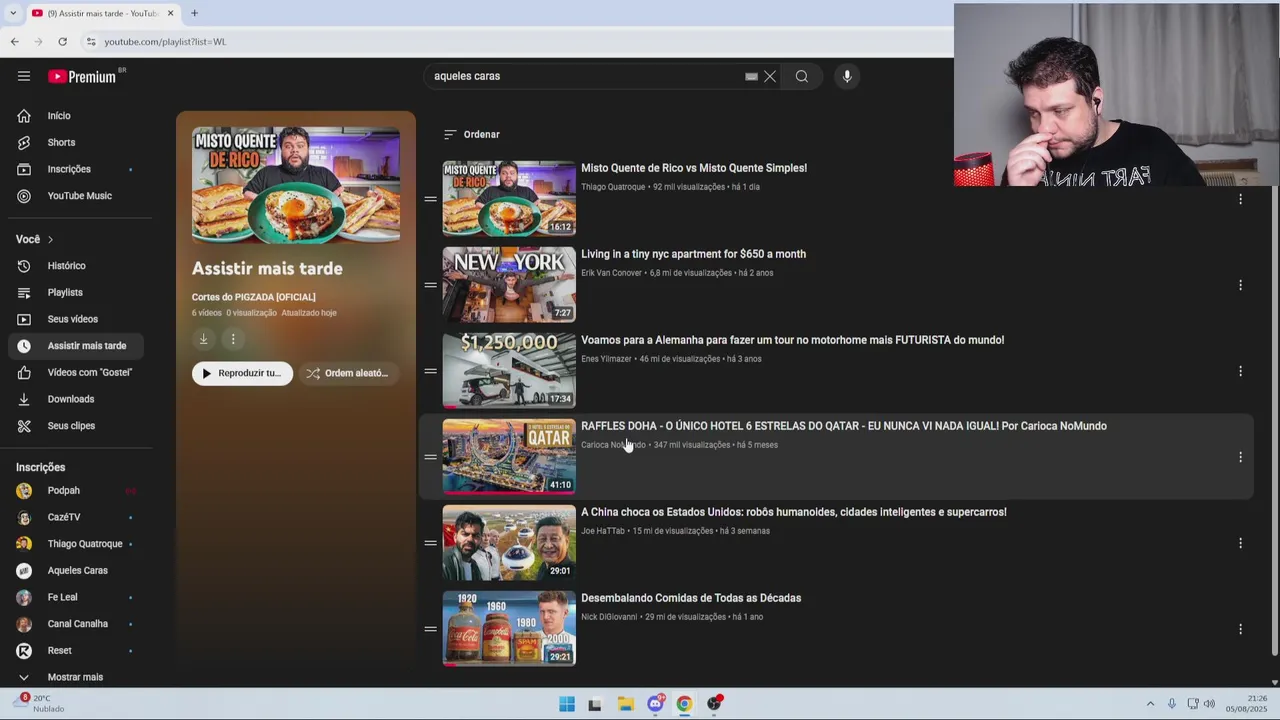Screen dimensions: 1280x720
Task: Click Erik Van Conover channel name
Action: tap(611, 273)
